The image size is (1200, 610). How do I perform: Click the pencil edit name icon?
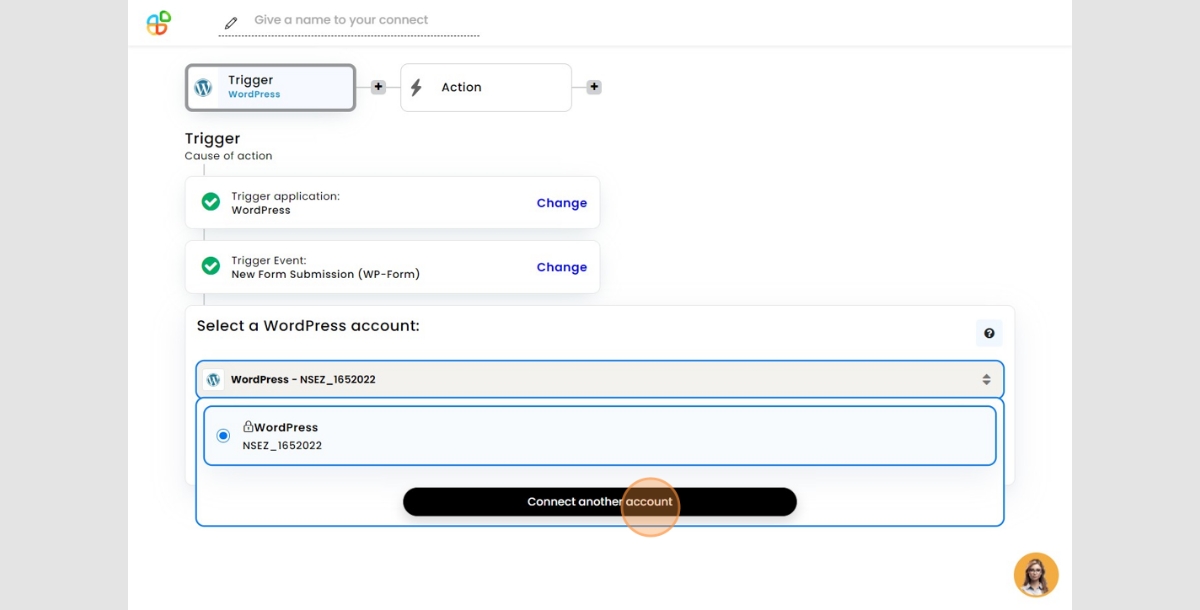[x=231, y=22]
